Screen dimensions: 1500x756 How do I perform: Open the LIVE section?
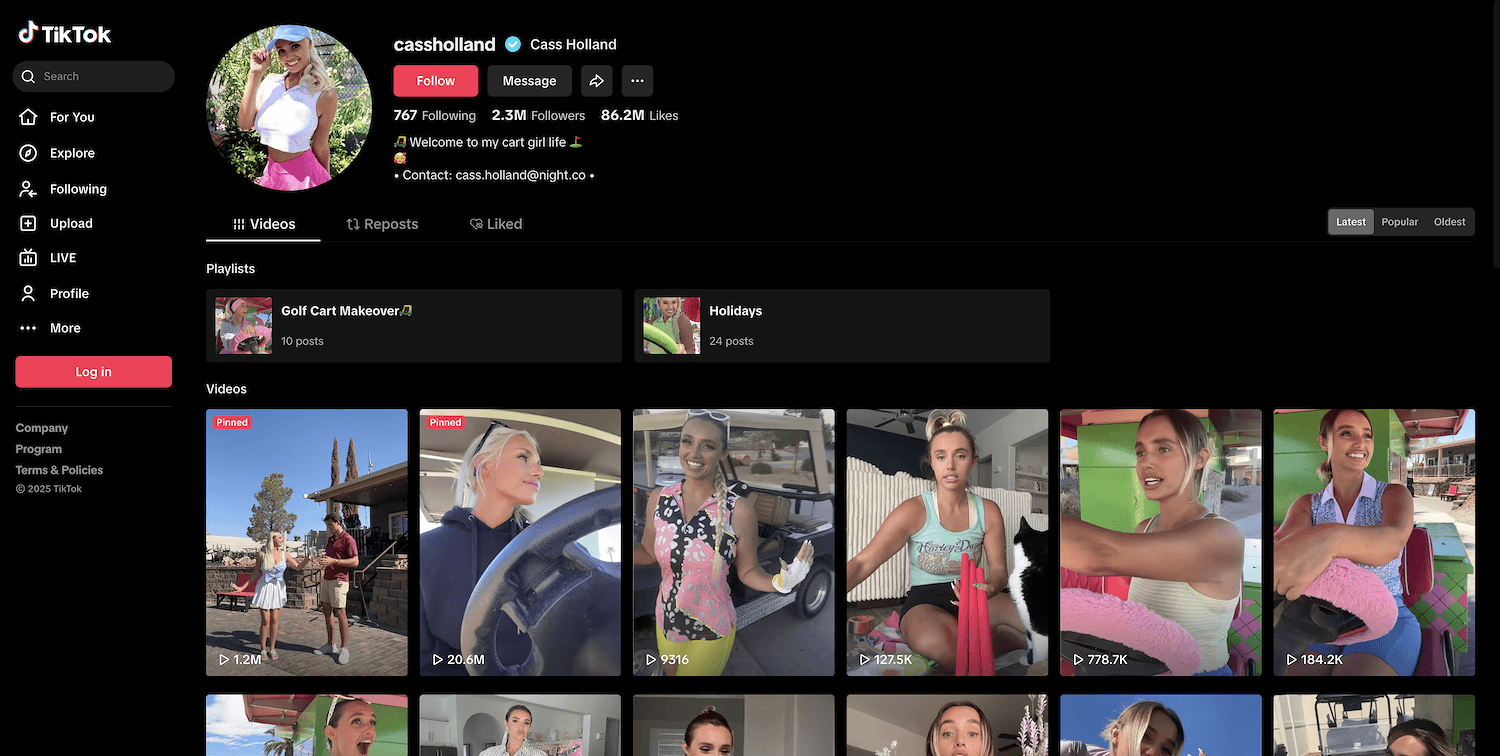tap(62, 258)
